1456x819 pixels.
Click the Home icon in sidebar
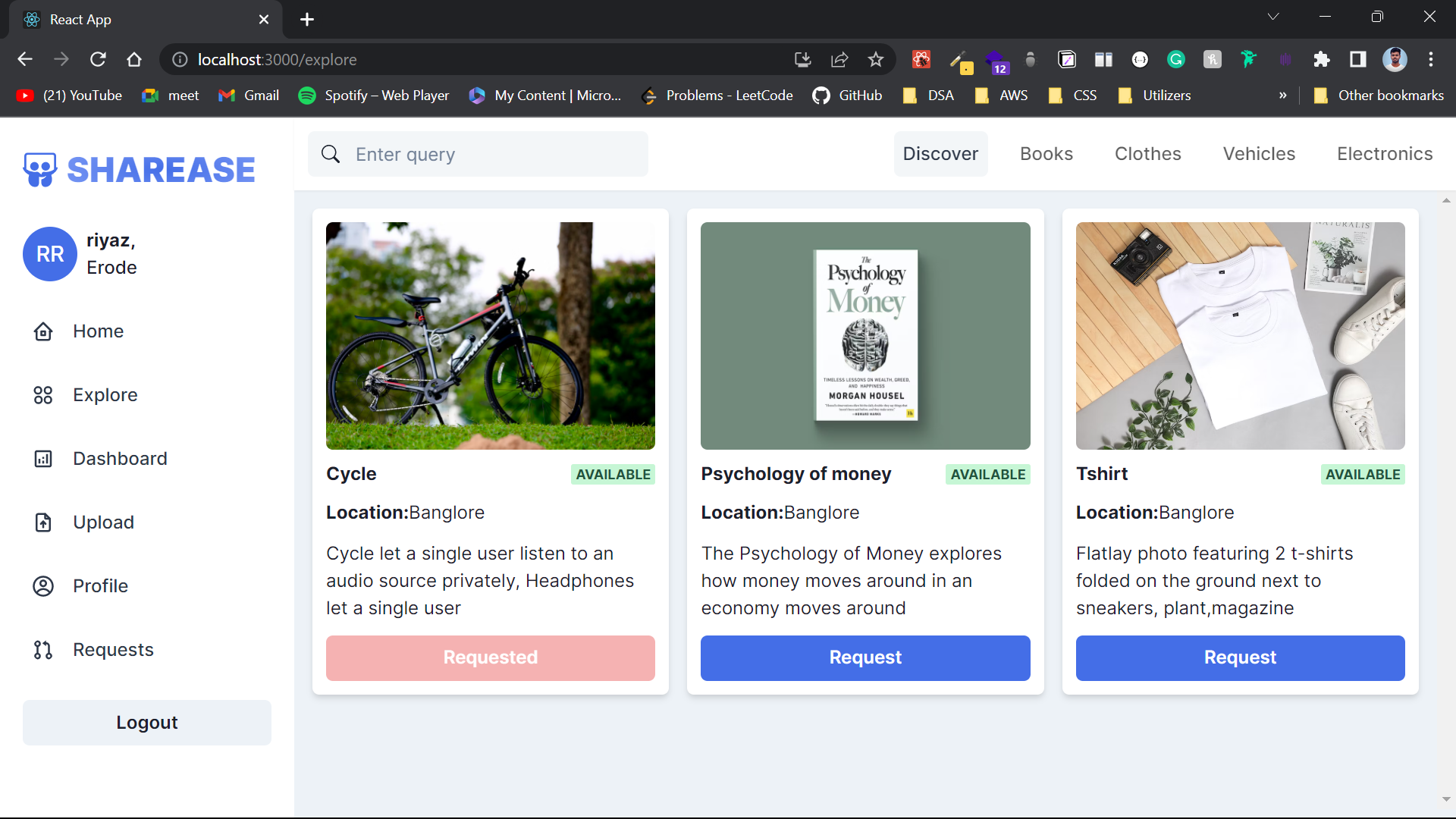point(43,331)
